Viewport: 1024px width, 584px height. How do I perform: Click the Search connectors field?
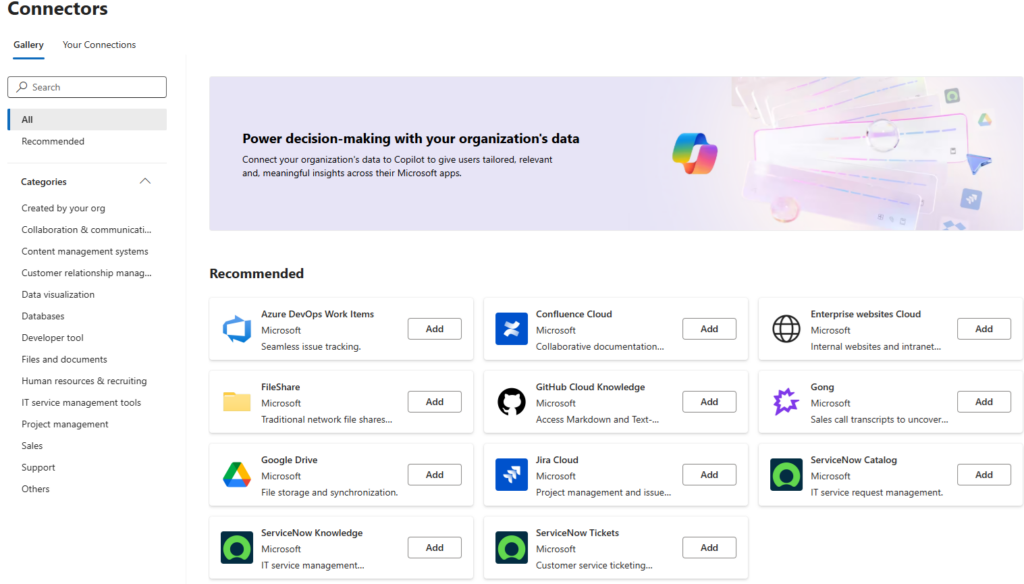(87, 87)
